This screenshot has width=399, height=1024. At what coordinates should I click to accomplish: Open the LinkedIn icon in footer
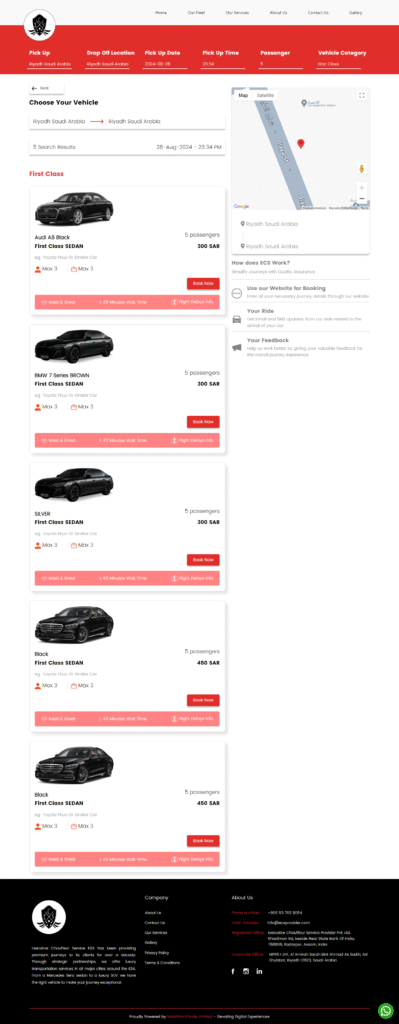coord(259,971)
